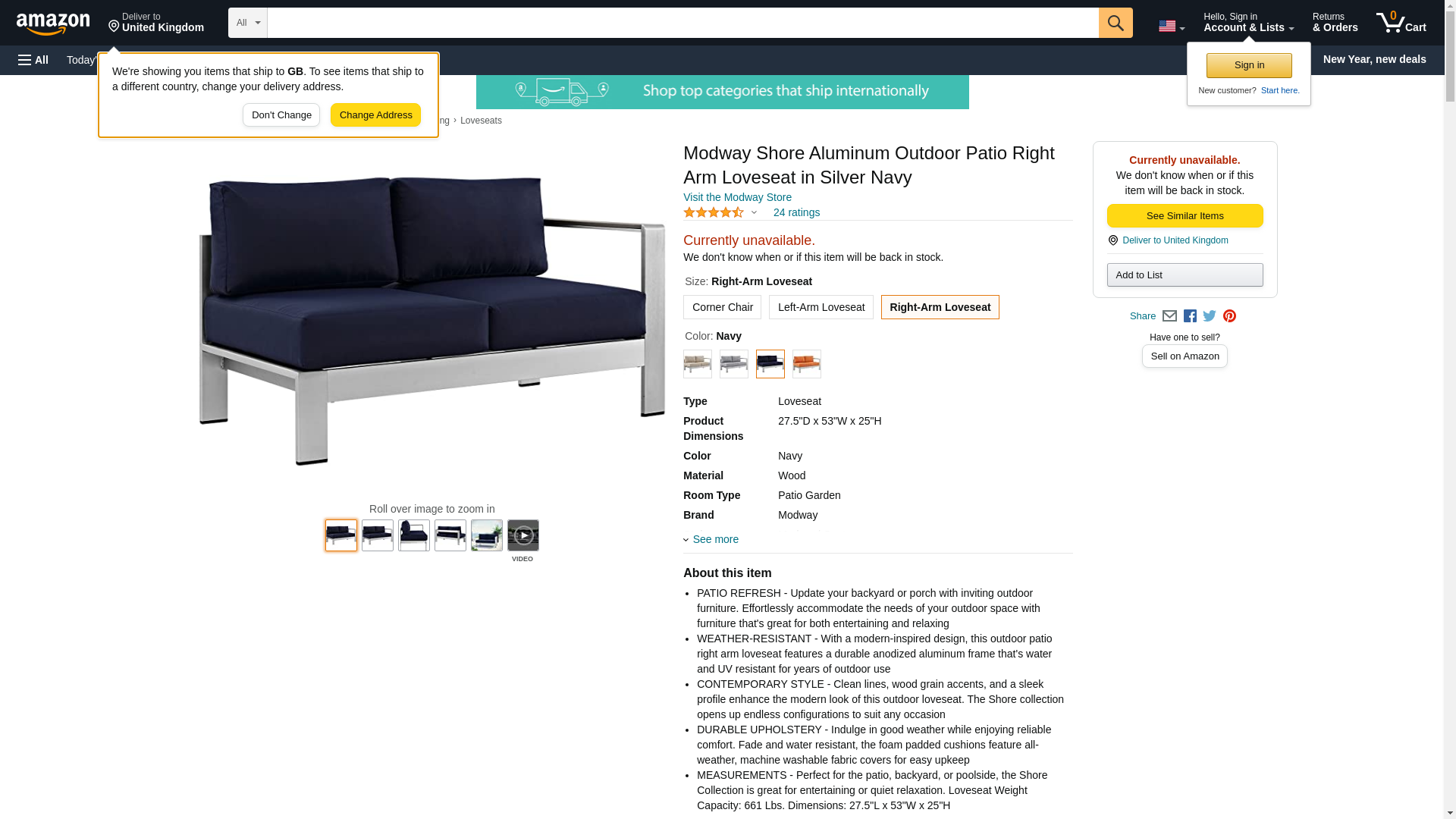Select the Corner Chair size option

(x=722, y=307)
